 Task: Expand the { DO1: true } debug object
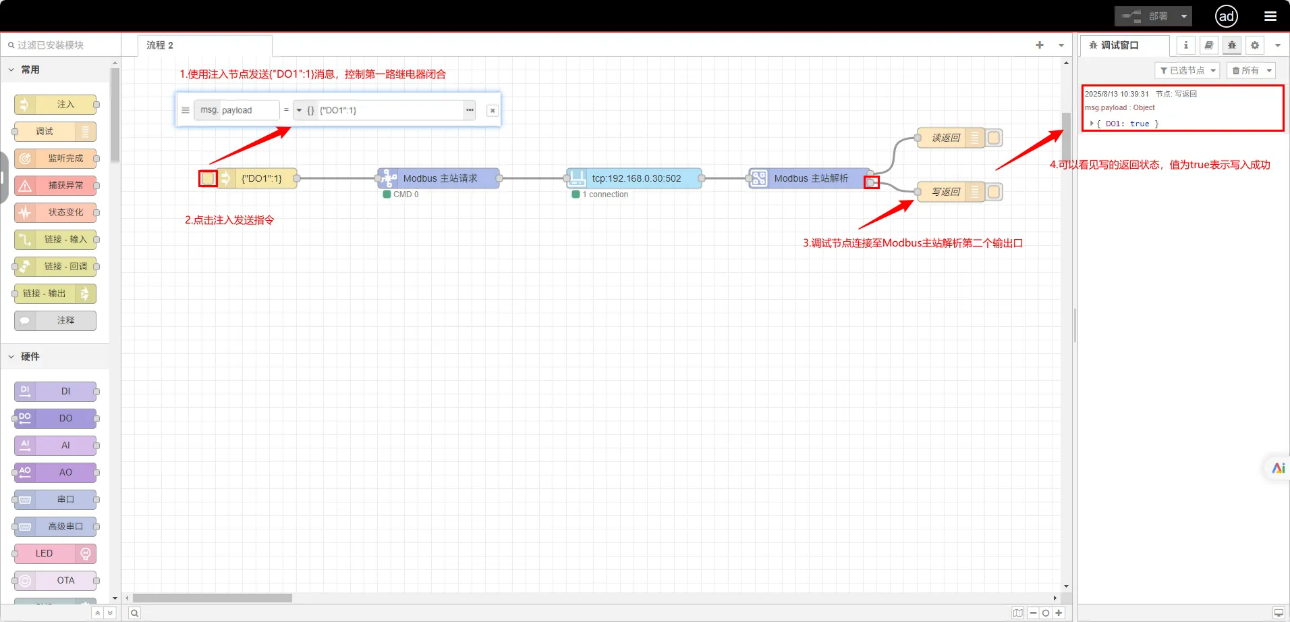tap(1092, 123)
